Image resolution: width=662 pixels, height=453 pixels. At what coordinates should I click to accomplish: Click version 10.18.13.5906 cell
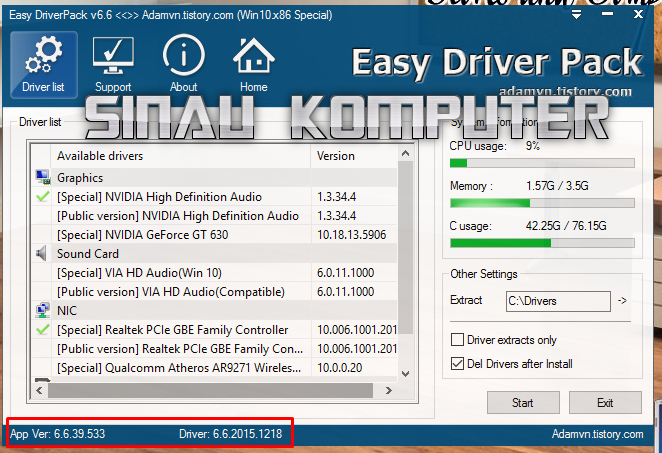tap(351, 235)
